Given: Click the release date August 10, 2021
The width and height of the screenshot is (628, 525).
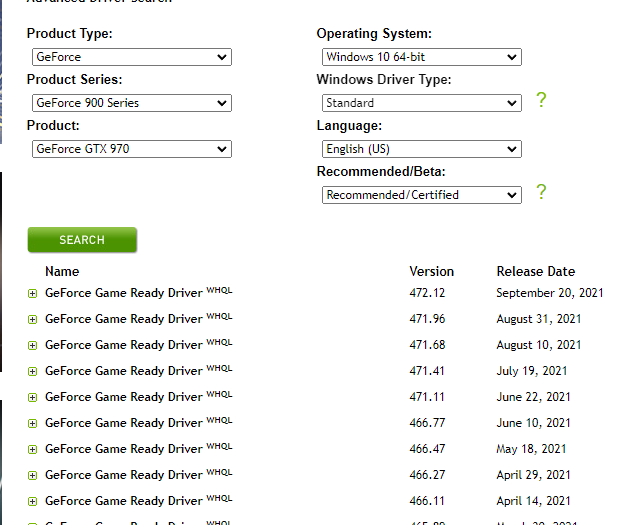Looking at the screenshot, I should pyautogui.click(x=539, y=345).
